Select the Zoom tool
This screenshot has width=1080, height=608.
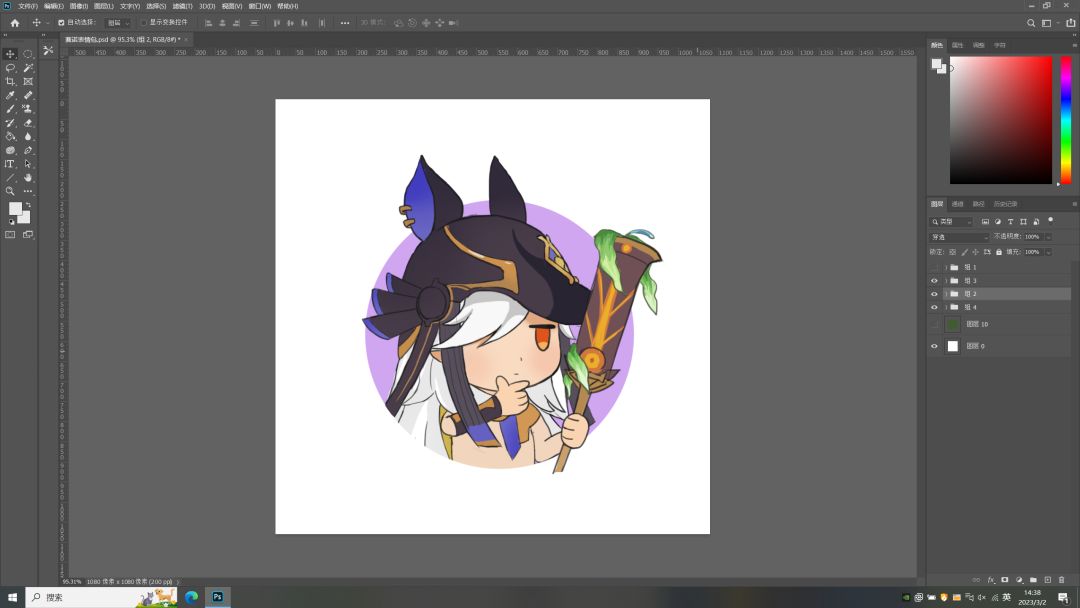point(10,191)
